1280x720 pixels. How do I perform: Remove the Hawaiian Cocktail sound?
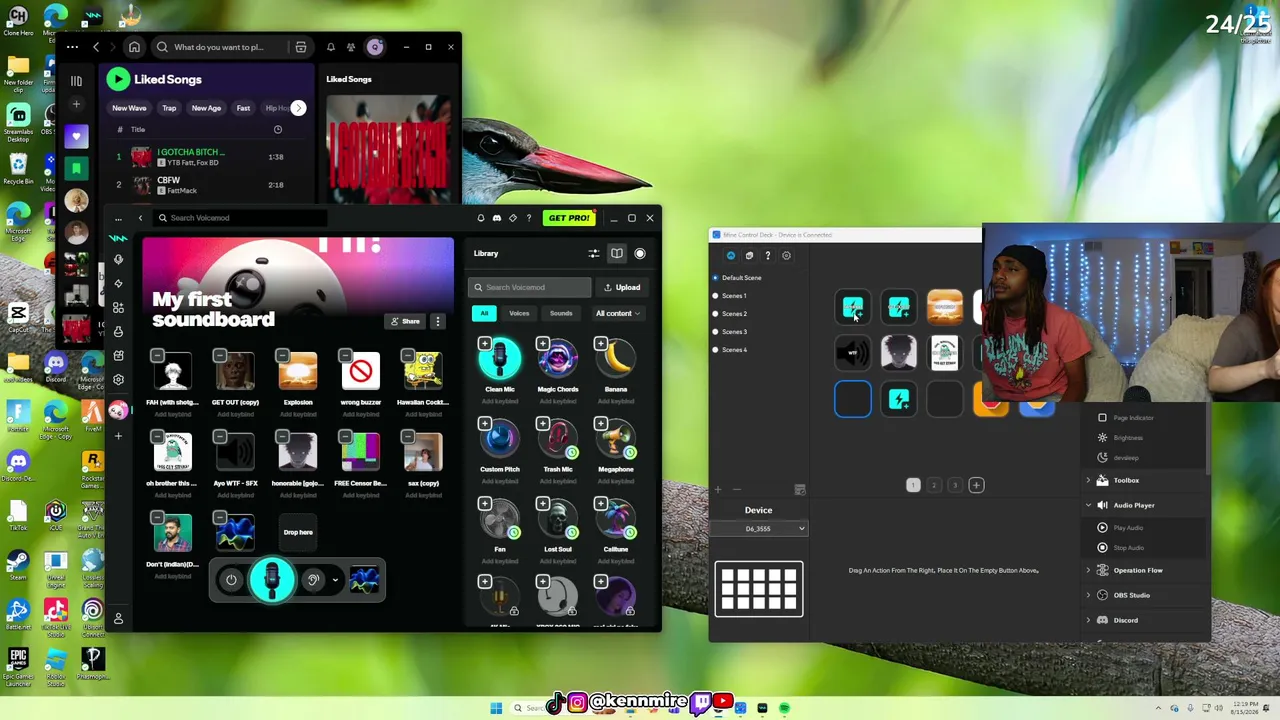click(x=408, y=355)
